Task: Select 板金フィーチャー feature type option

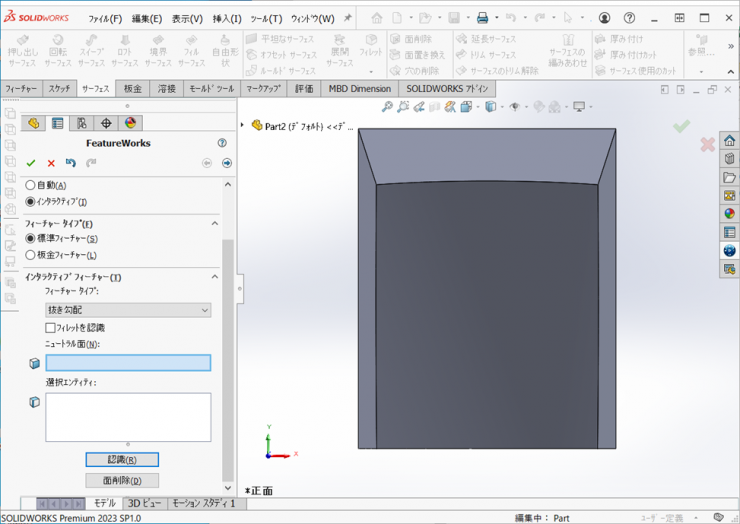Action: click(30, 255)
